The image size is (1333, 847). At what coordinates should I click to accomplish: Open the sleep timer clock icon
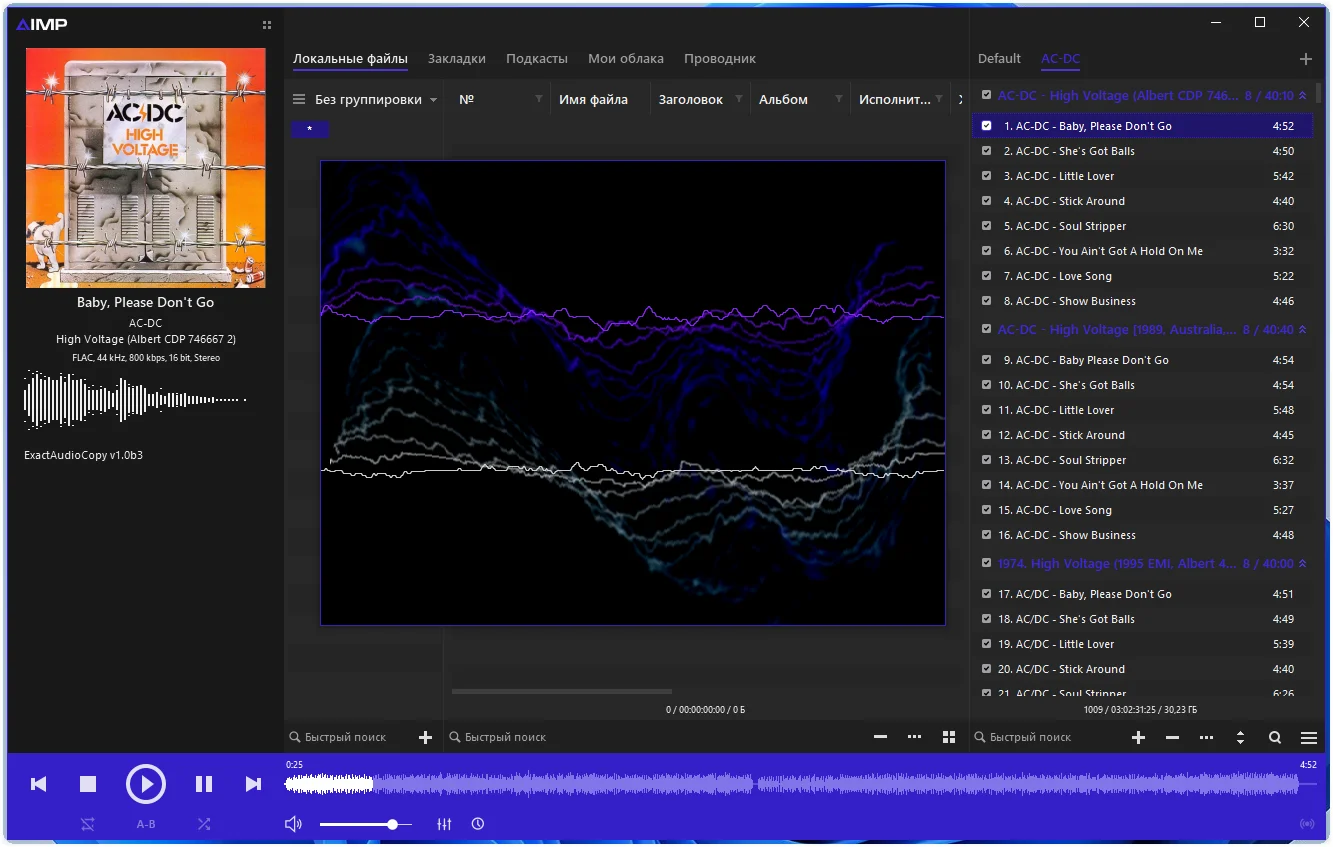click(x=478, y=824)
